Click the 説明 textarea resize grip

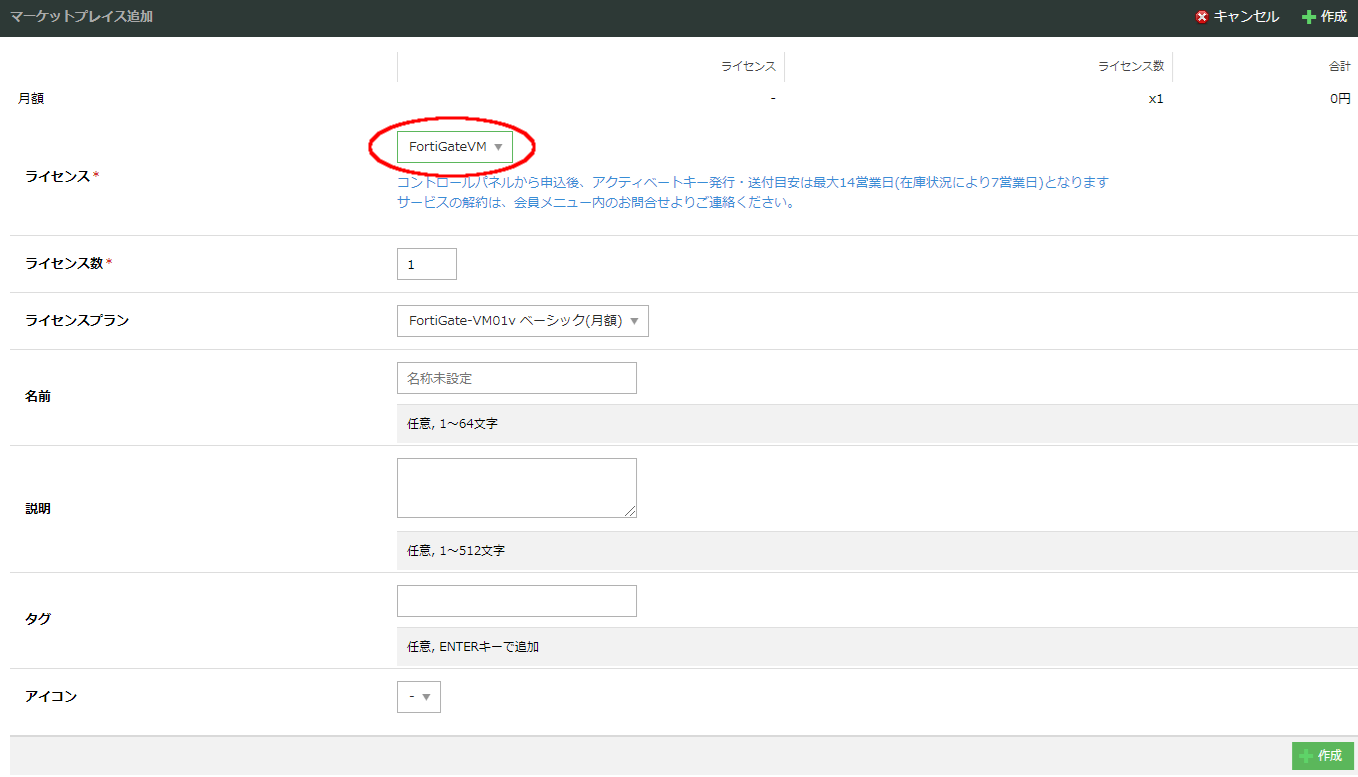pyautogui.click(x=630, y=511)
